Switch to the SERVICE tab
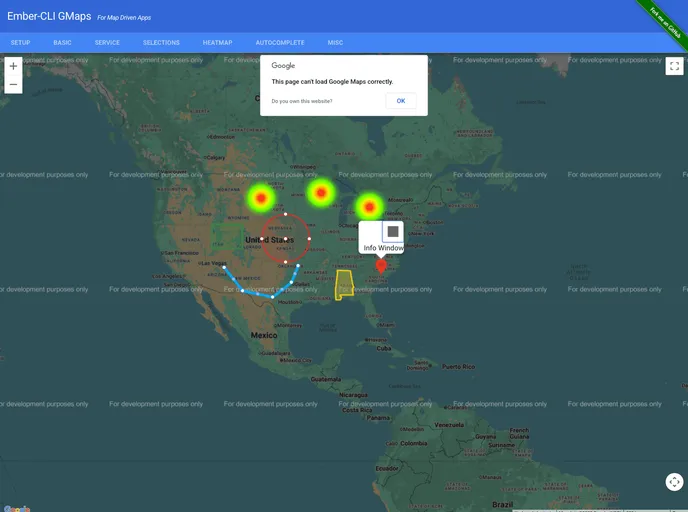This screenshot has width=688, height=512. click(107, 43)
